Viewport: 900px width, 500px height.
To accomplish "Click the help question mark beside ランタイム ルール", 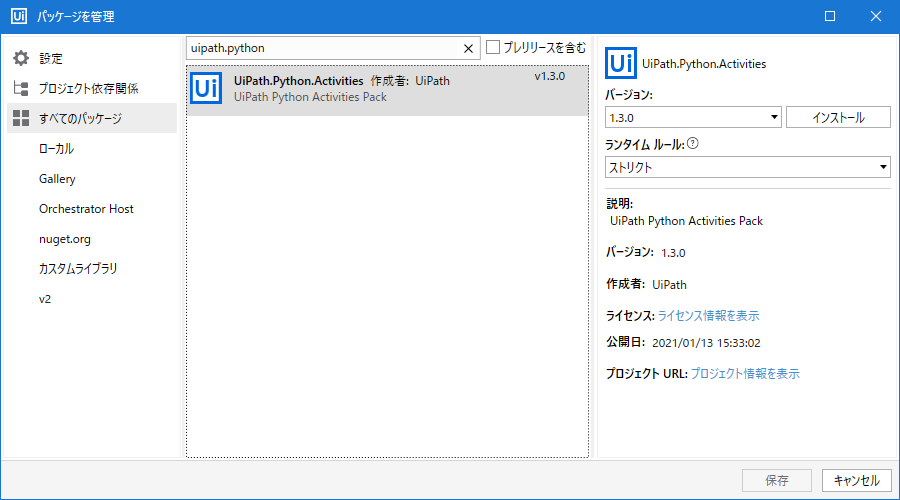I will pyautogui.click(x=693, y=144).
